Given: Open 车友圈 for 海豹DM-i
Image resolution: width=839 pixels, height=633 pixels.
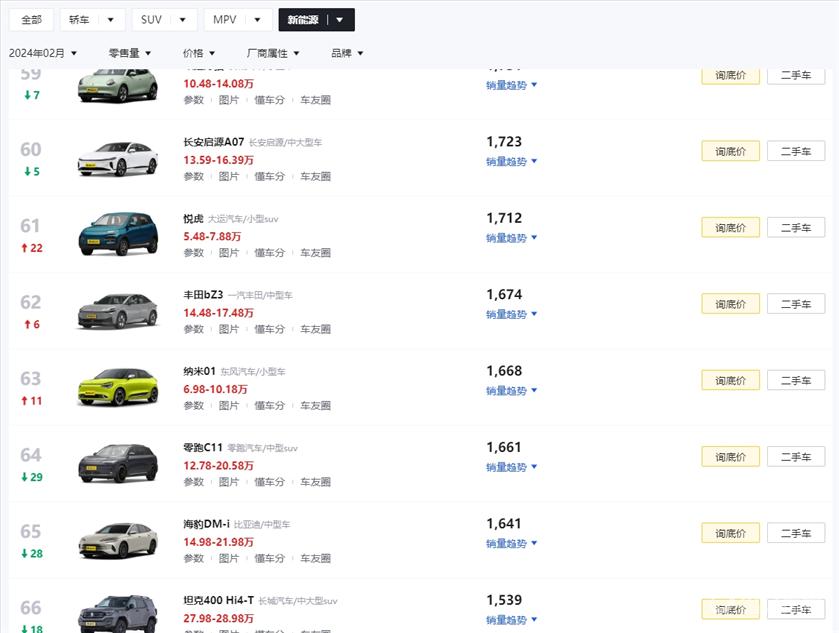Looking at the screenshot, I should point(315,558).
